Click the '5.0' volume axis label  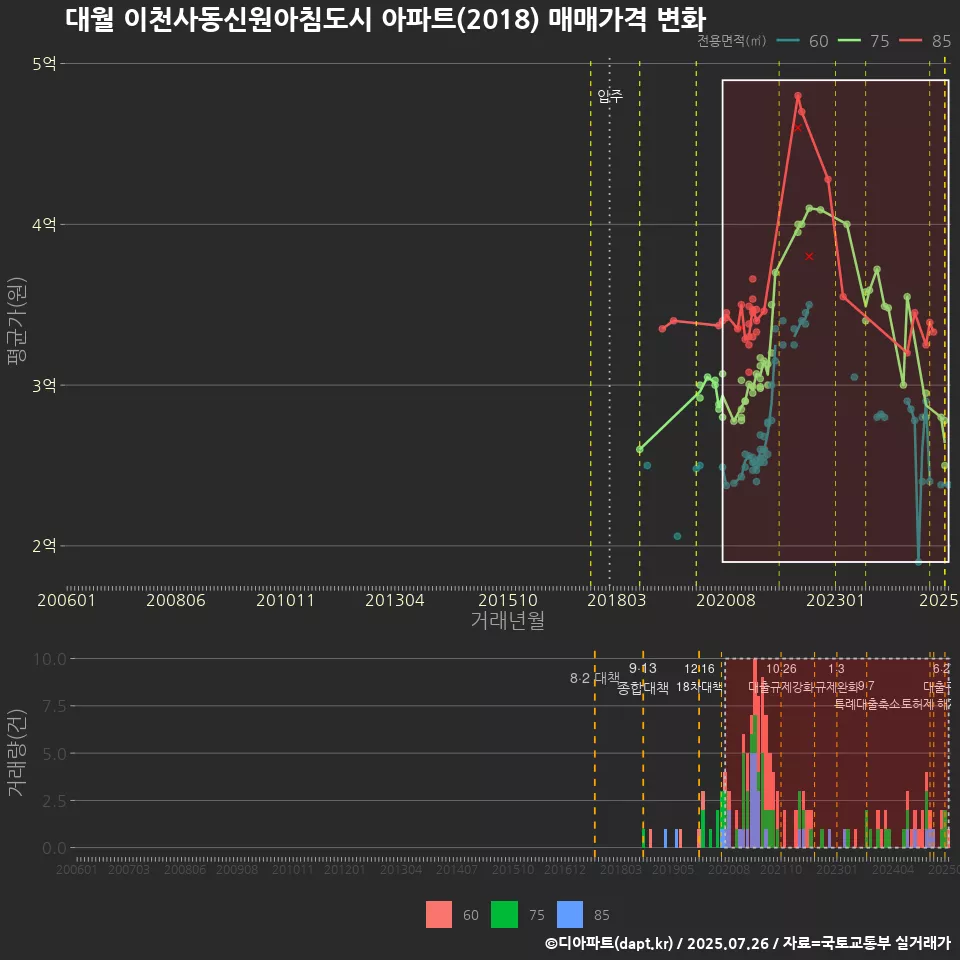click(x=54, y=754)
